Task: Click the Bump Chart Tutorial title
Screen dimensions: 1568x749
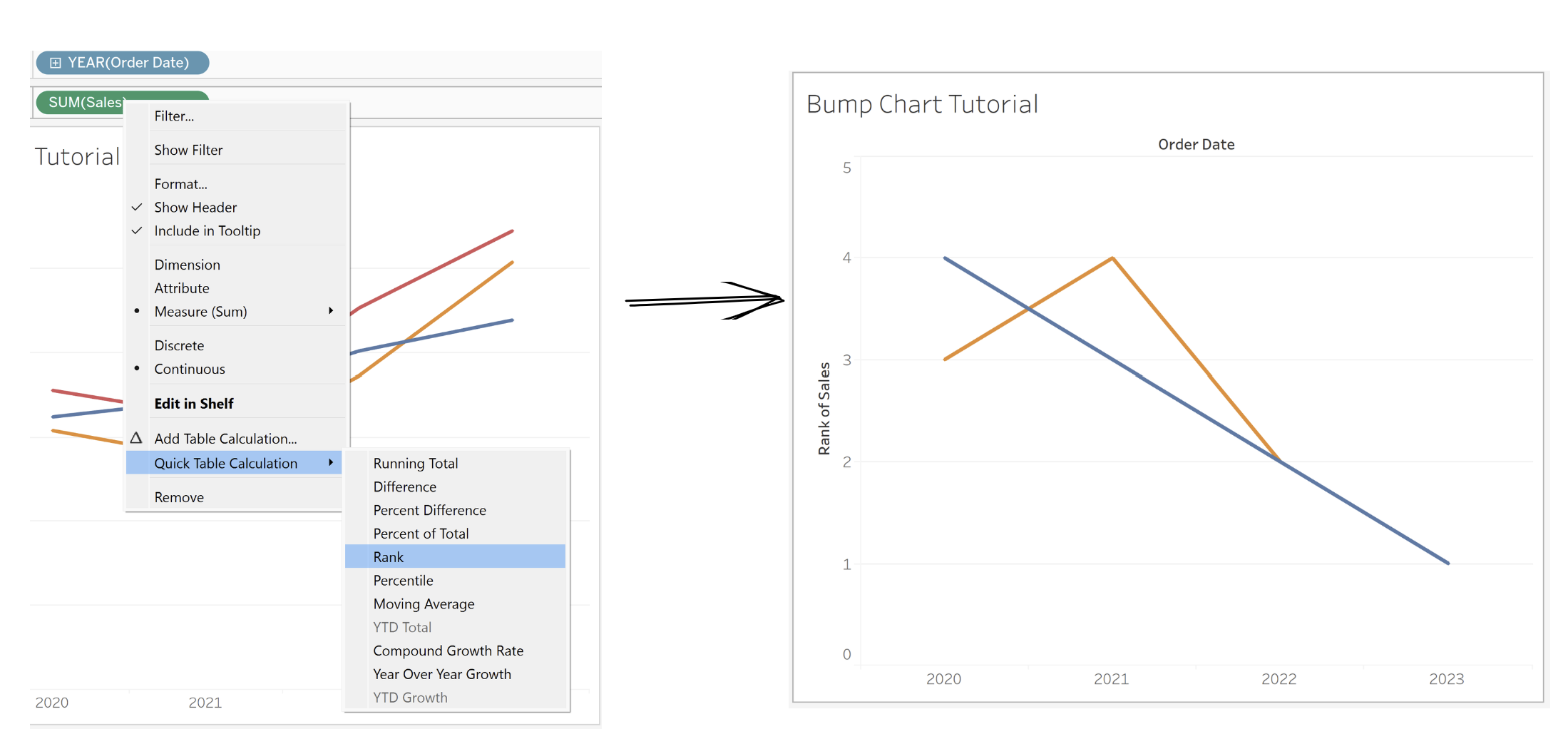Action: coord(922,104)
